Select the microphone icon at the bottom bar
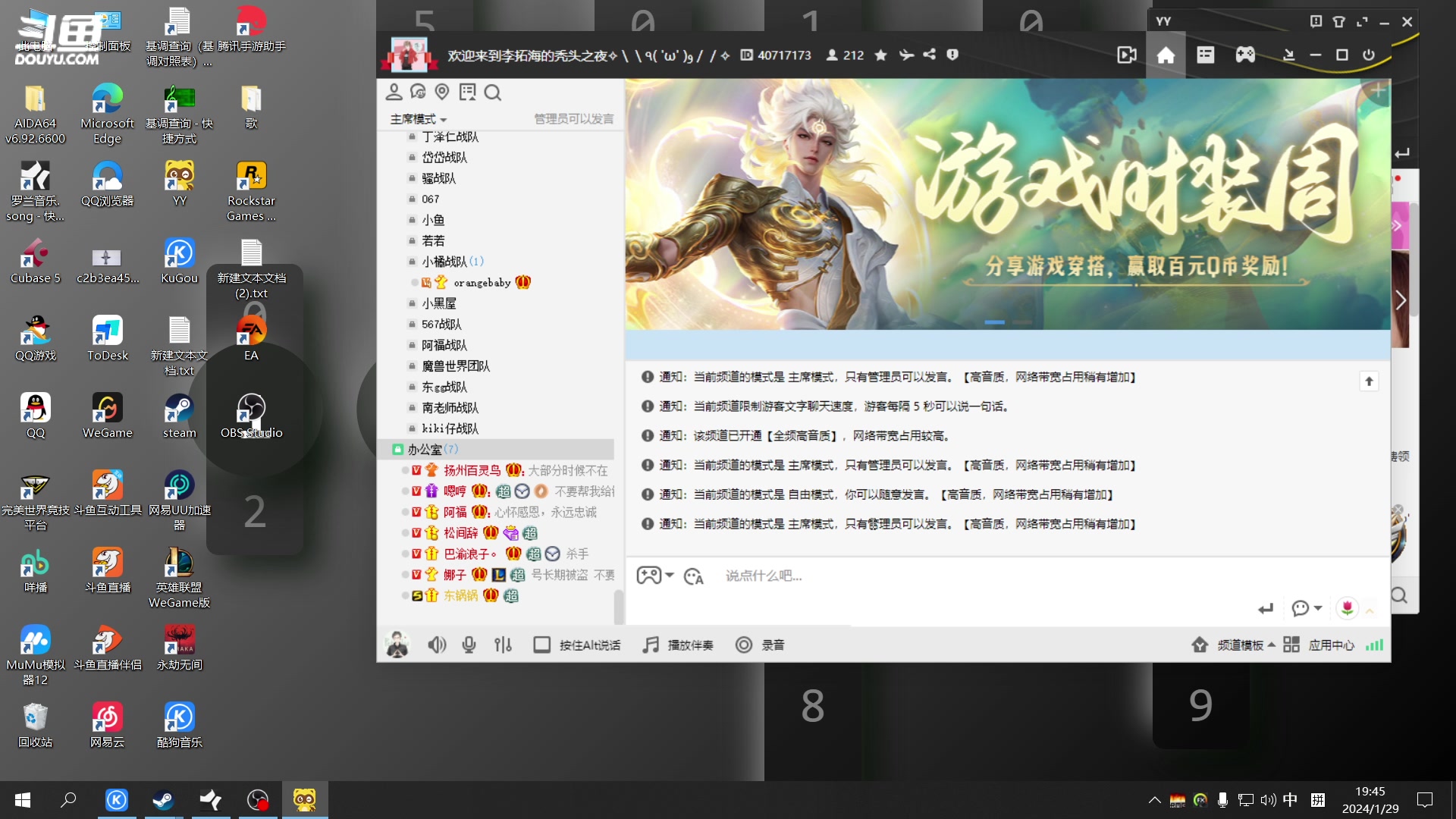Viewport: 1456px width, 819px height. point(469,644)
